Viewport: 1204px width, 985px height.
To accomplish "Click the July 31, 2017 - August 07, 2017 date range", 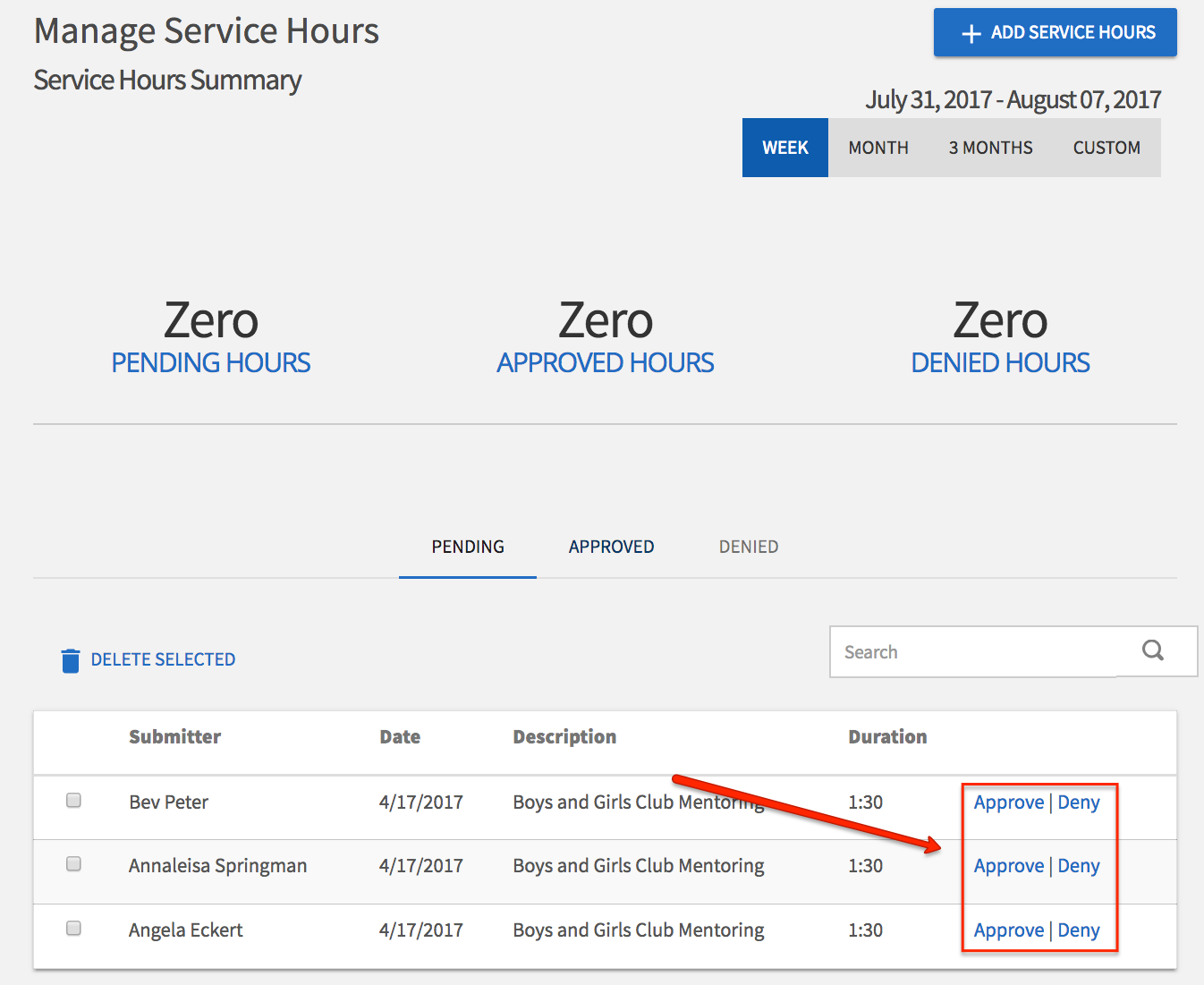I will (1013, 99).
